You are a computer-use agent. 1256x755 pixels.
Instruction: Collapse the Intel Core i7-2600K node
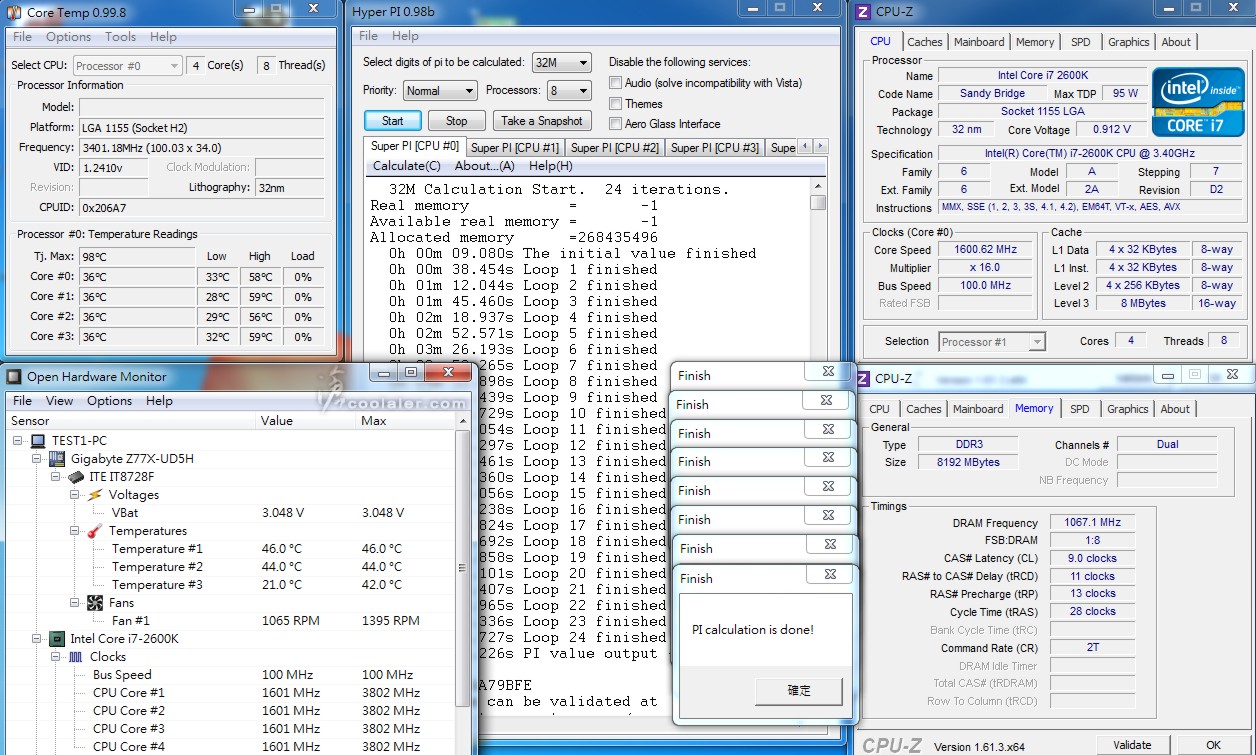click(38, 639)
